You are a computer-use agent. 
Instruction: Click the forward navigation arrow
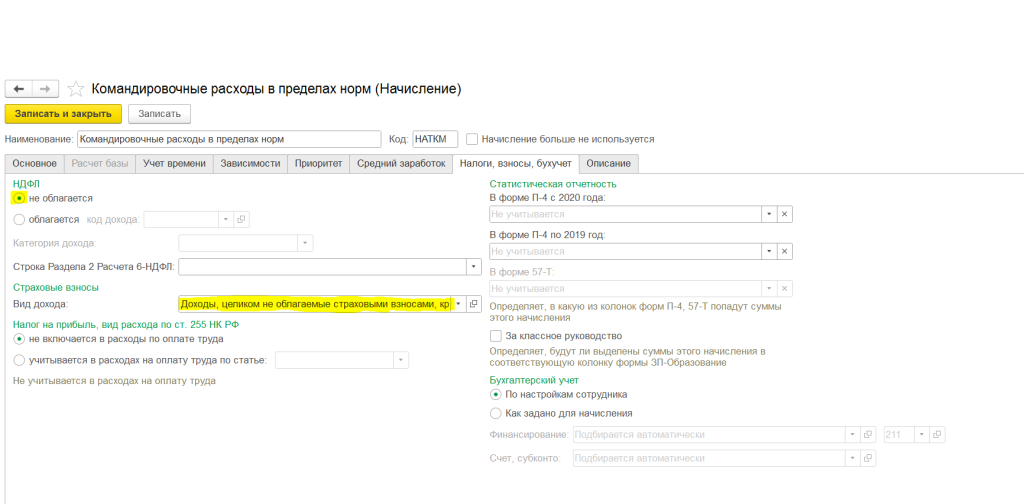point(47,89)
